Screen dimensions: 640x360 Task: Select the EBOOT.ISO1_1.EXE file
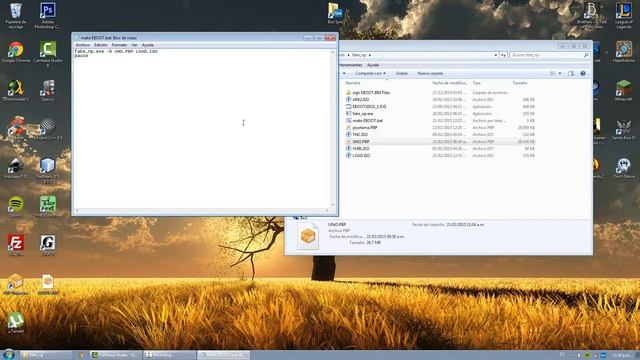coord(369,107)
